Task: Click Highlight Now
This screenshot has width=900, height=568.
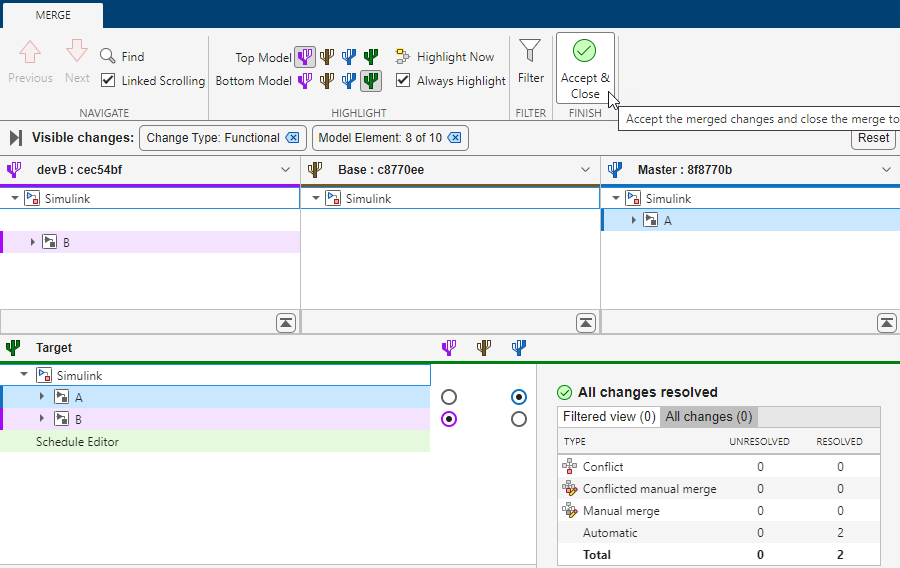Action: [444, 57]
